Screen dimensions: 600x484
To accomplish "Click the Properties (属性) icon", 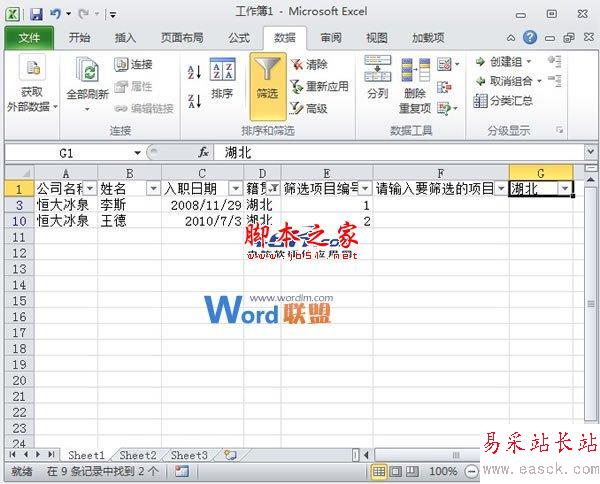I will pos(121,86).
